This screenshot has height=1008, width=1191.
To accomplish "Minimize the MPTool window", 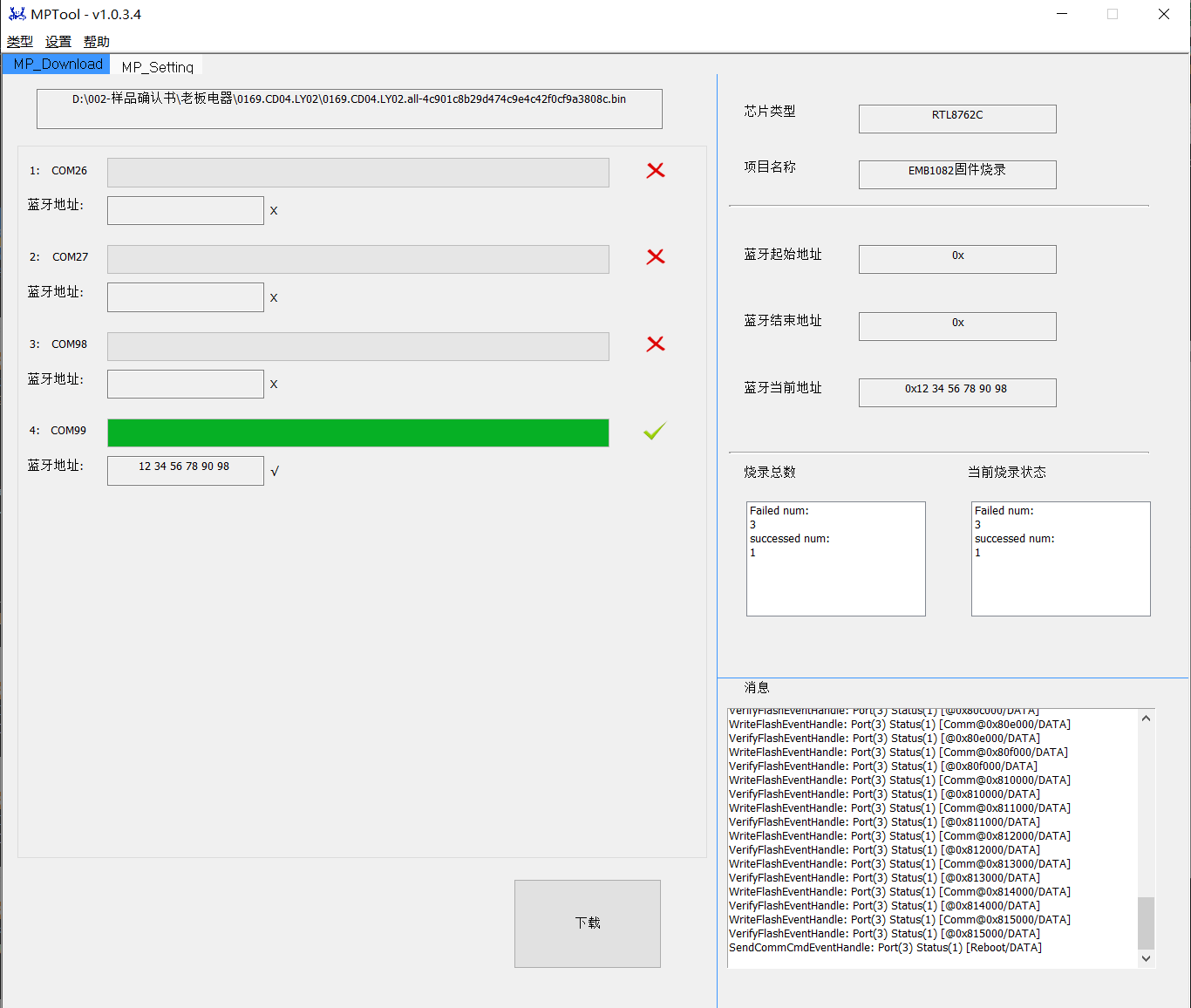I will pyautogui.click(x=1062, y=14).
